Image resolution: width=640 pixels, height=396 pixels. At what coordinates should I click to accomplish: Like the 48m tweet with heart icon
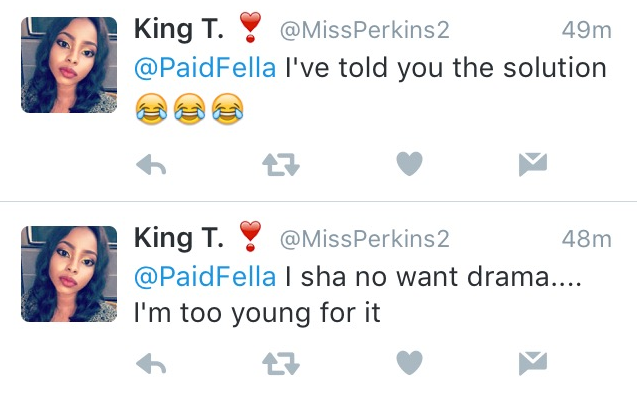point(409,363)
